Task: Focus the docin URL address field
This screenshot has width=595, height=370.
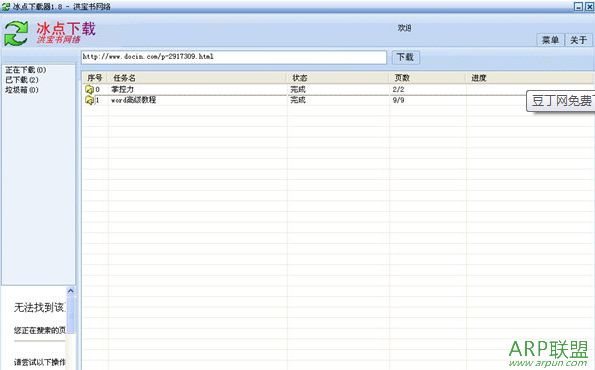Action: coord(234,57)
